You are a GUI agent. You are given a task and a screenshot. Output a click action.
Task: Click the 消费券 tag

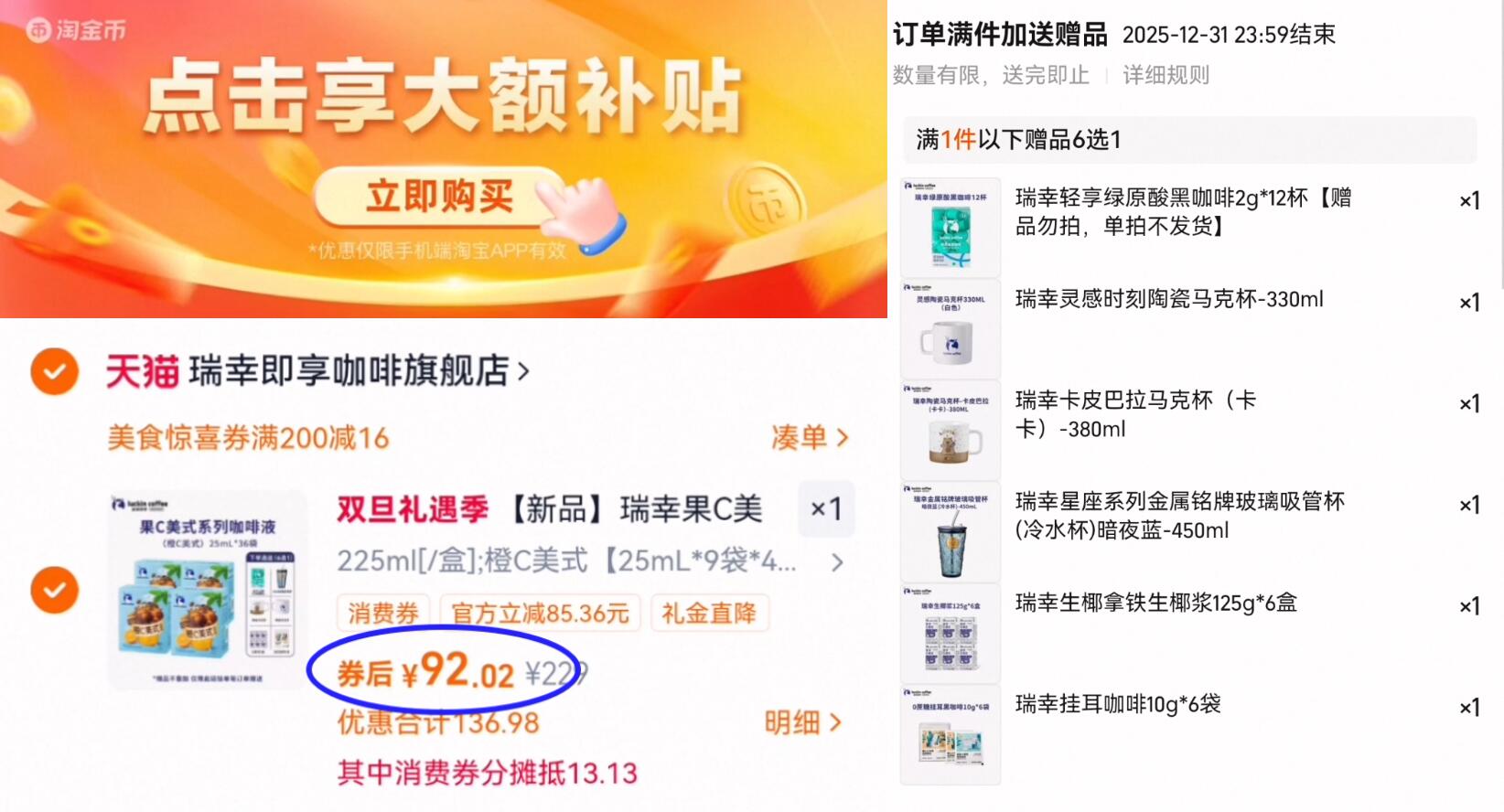[383, 613]
